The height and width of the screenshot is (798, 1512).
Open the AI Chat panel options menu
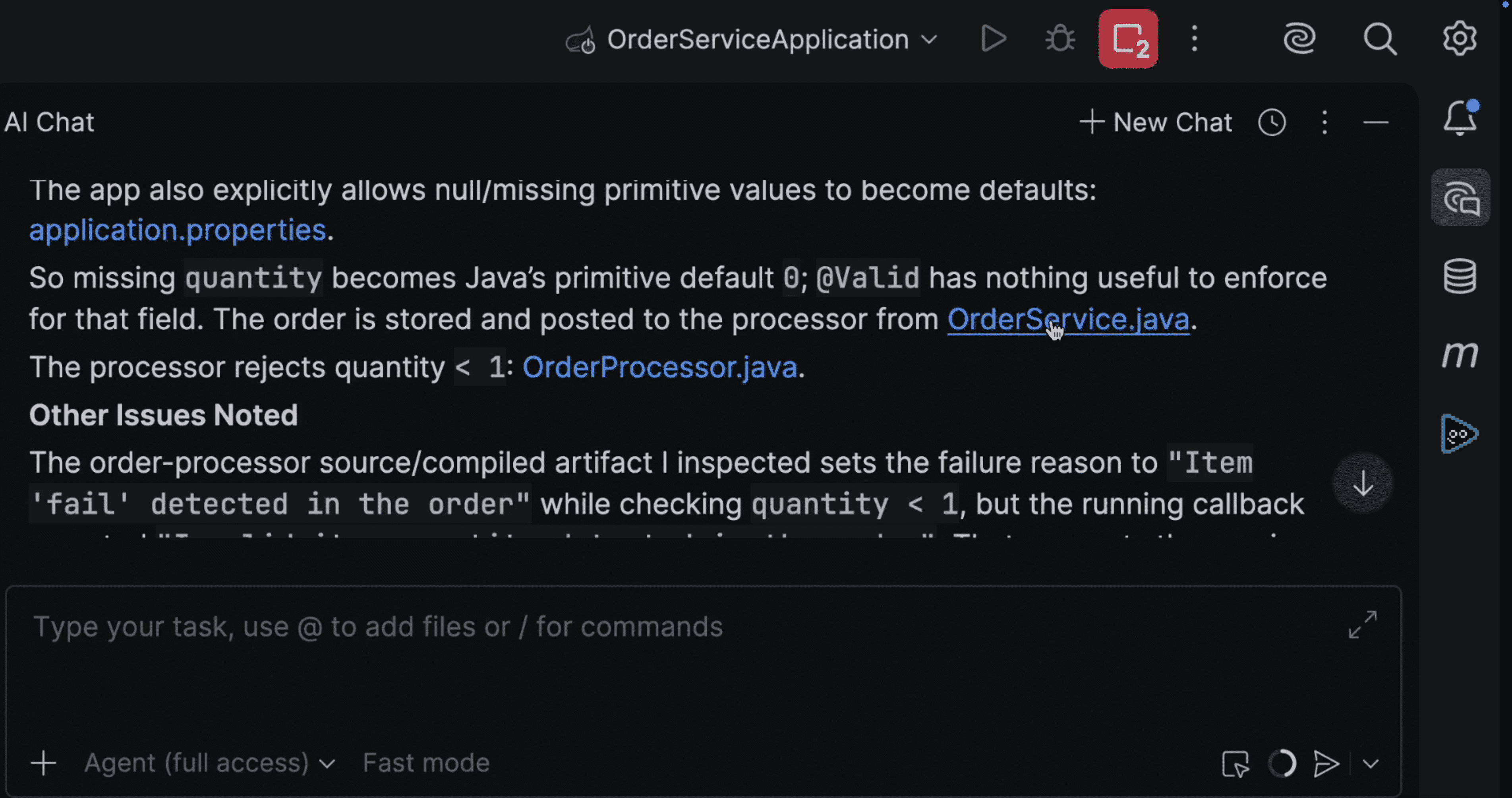click(x=1324, y=122)
